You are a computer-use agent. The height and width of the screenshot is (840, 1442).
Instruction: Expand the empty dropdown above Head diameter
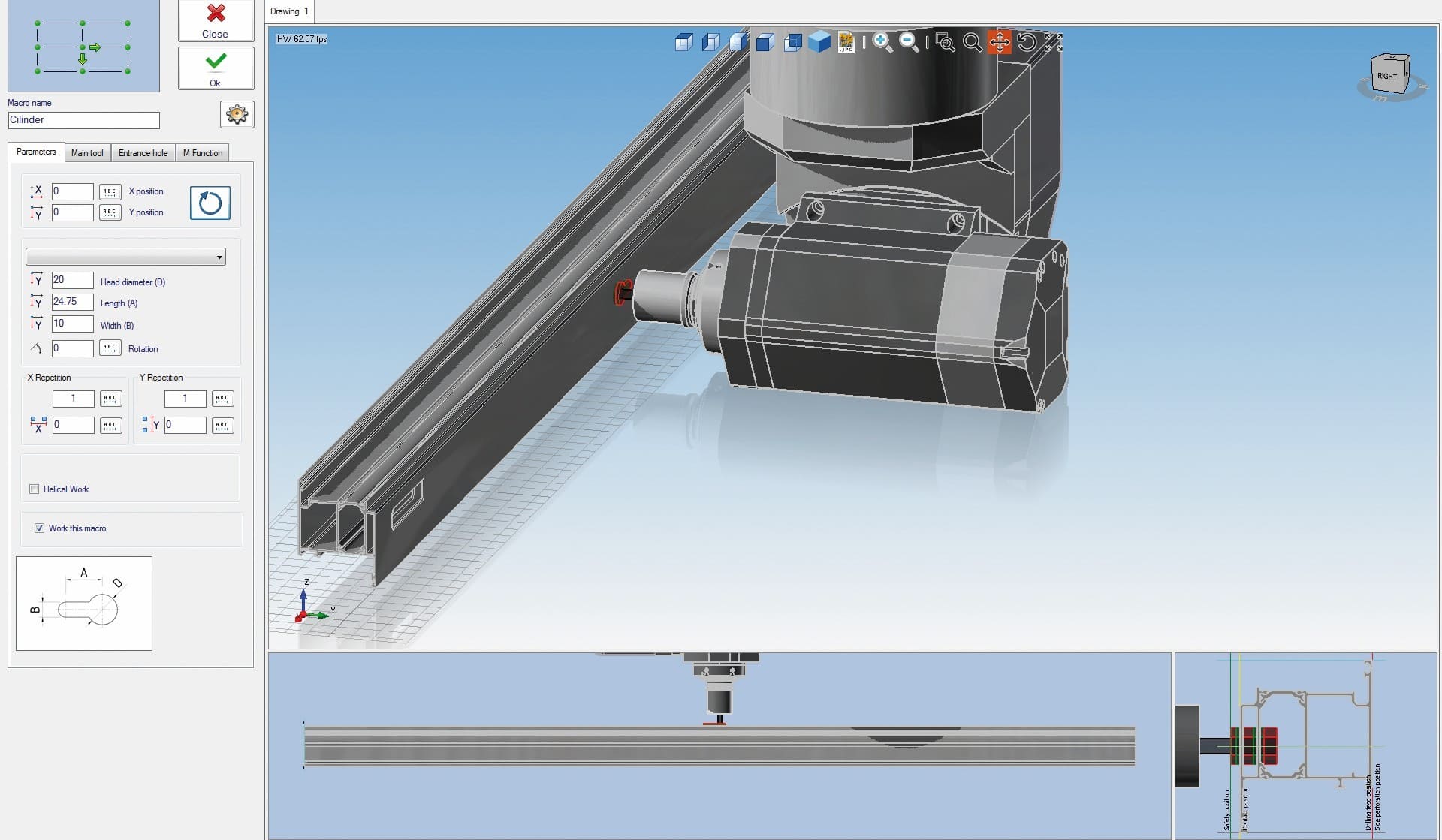coord(125,257)
